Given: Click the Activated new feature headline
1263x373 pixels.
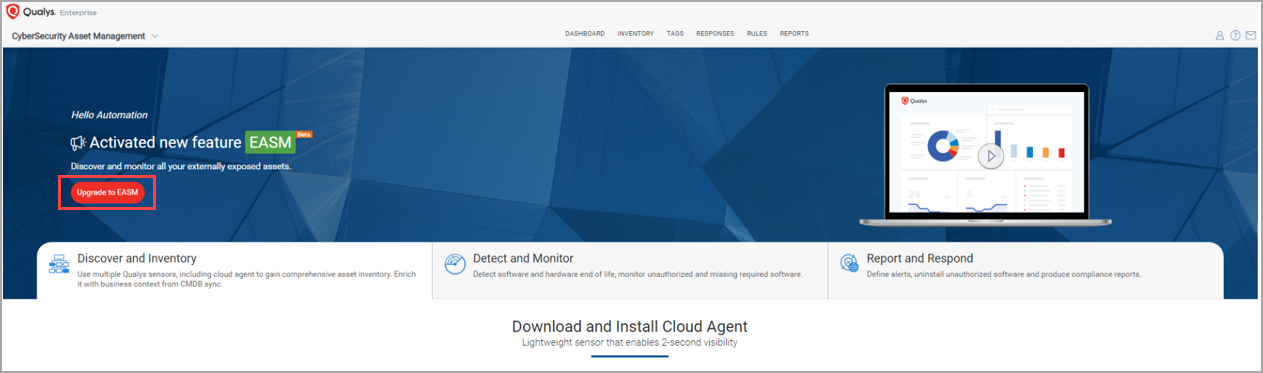Looking at the screenshot, I should [x=166, y=143].
